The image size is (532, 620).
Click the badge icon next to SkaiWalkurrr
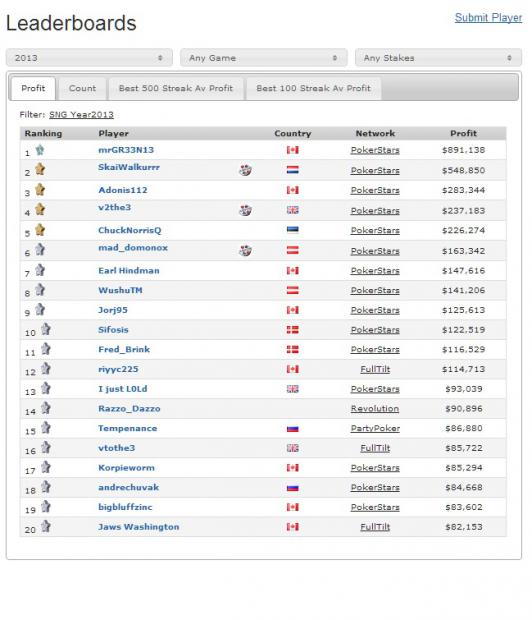pos(245,170)
